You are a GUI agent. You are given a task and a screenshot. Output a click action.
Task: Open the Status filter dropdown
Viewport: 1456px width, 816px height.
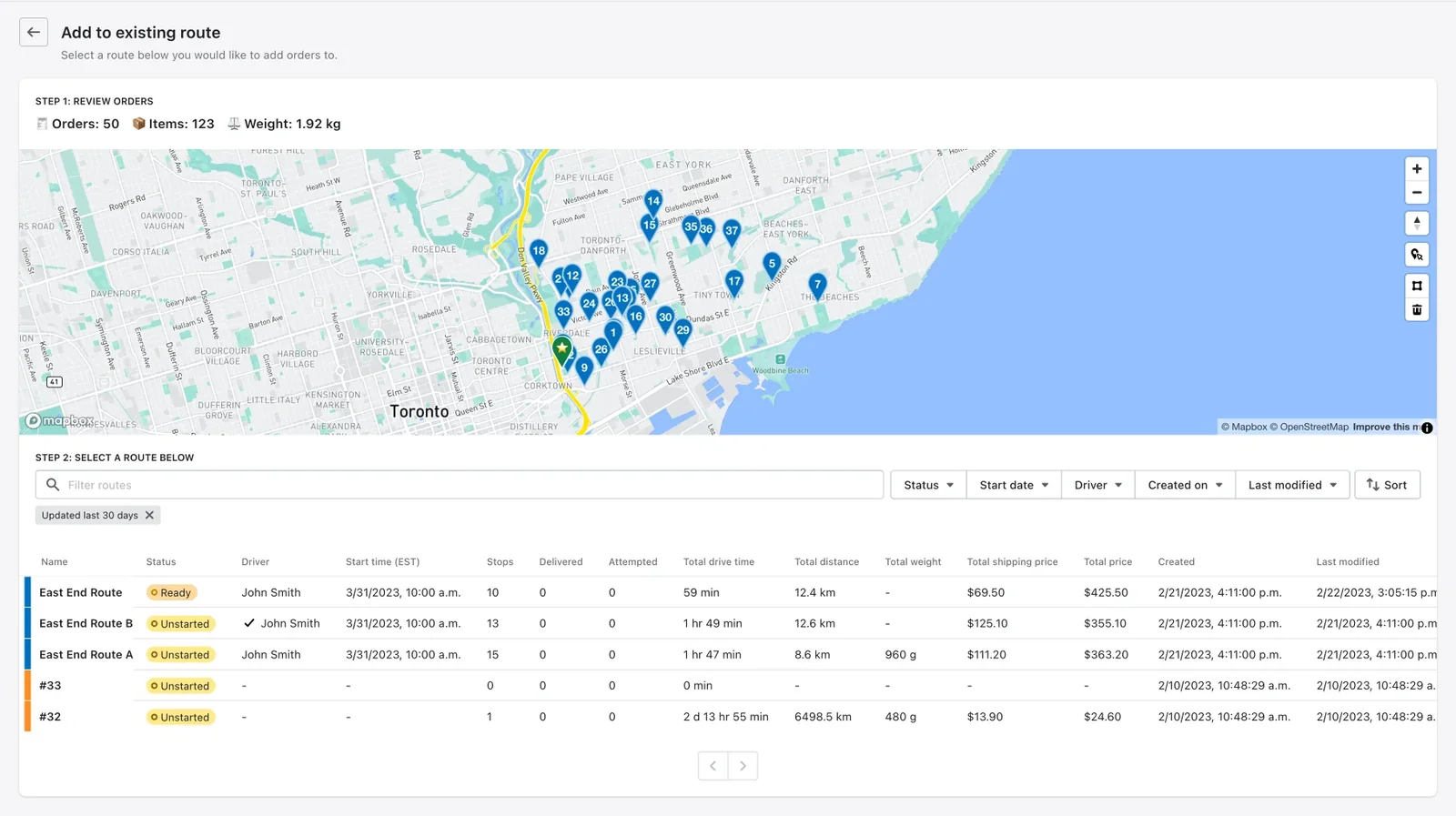point(928,485)
